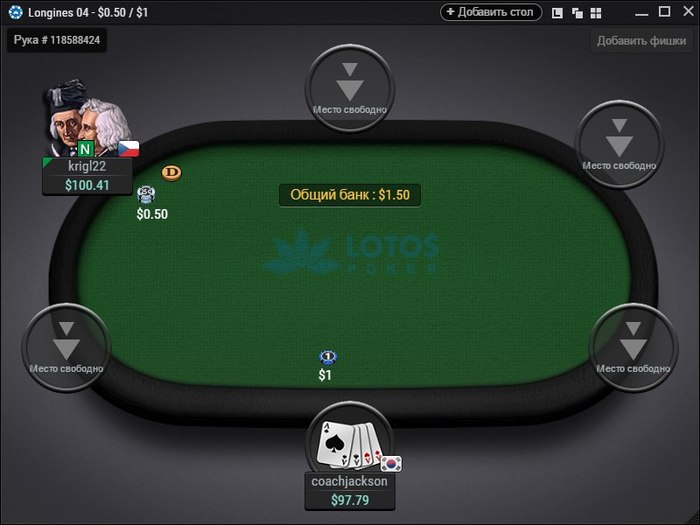Screen dimensions: 700x525
Task: Select the cascade windows layout icon
Action: point(577,13)
